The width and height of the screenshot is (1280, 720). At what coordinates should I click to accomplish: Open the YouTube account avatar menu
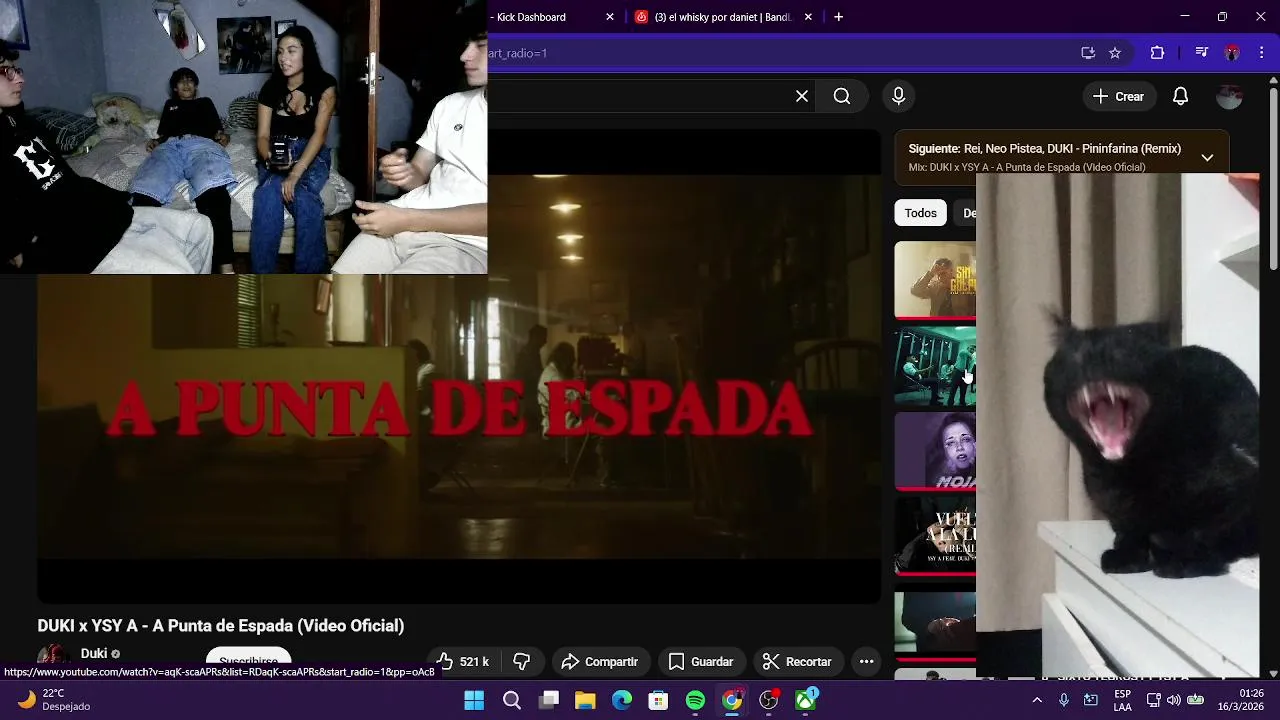[1229, 96]
